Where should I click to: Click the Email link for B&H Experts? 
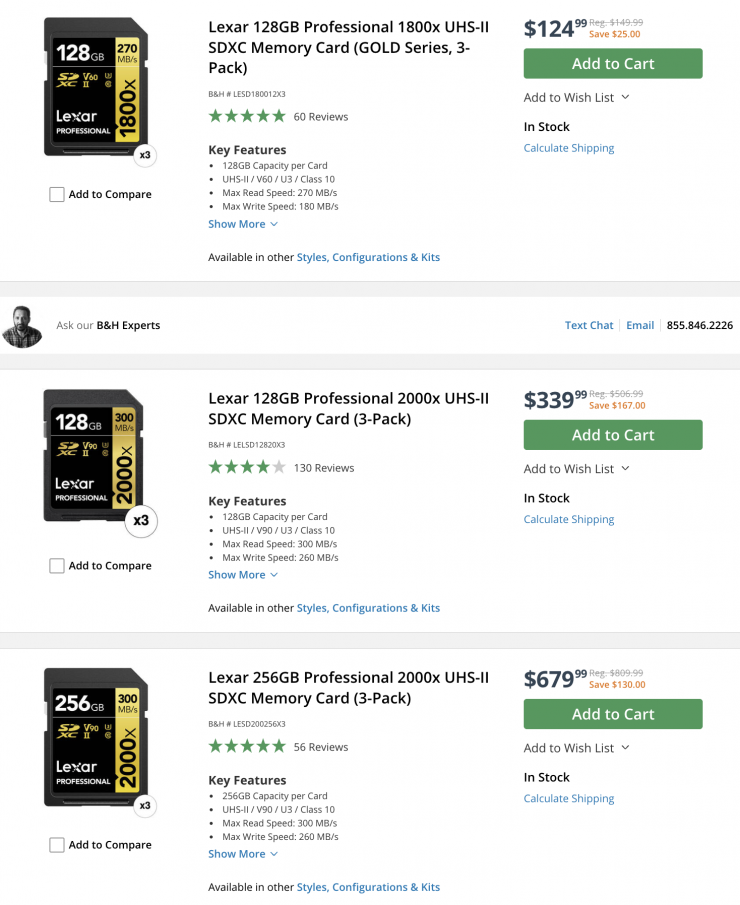click(x=640, y=325)
